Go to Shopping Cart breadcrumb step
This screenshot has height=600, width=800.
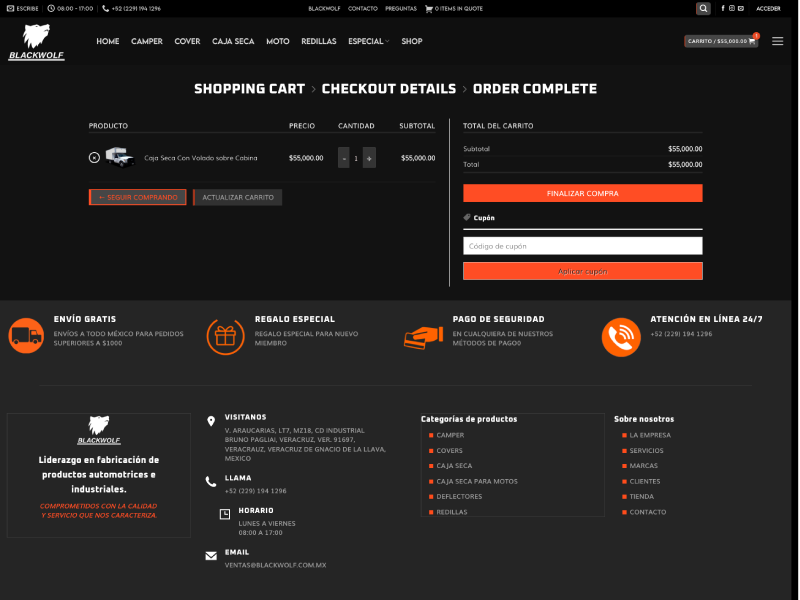(x=249, y=89)
